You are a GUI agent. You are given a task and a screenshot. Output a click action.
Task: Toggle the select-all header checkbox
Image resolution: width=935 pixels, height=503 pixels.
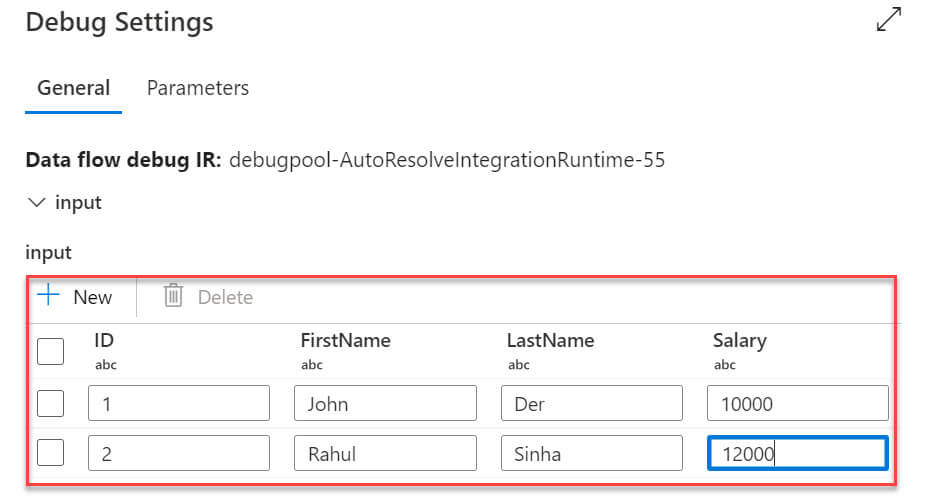(x=50, y=351)
